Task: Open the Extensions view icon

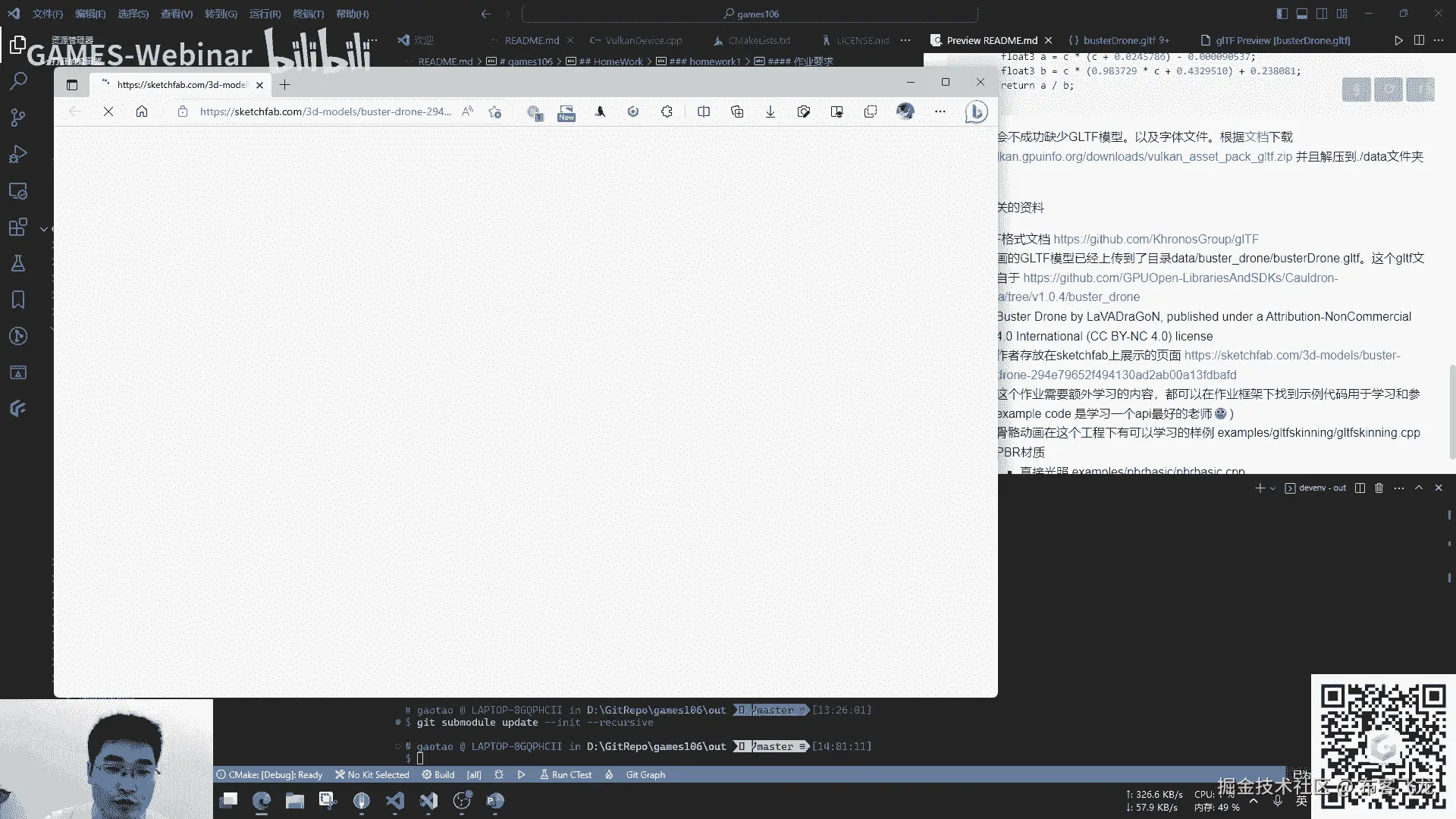Action: (18, 227)
